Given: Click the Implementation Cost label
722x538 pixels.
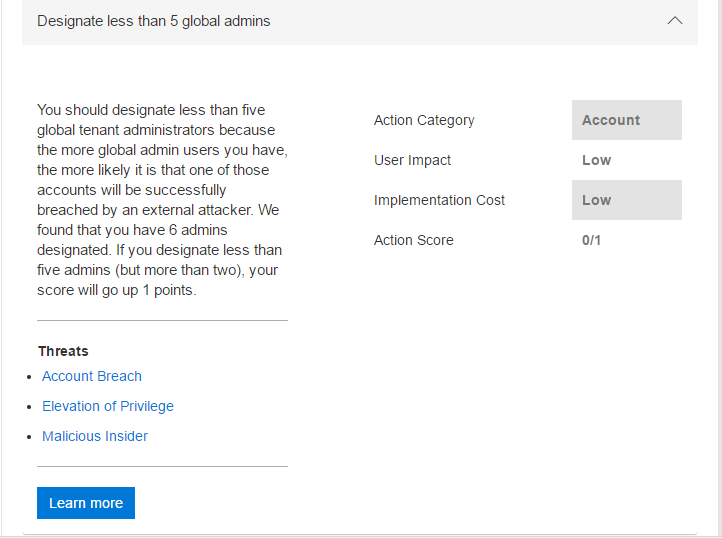Looking at the screenshot, I should (439, 200).
